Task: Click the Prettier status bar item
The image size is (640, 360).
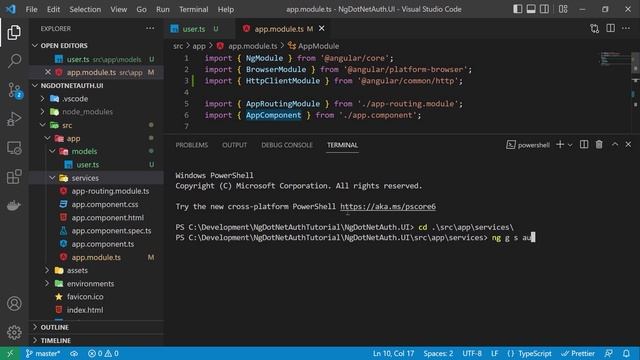Action: (x=578, y=353)
